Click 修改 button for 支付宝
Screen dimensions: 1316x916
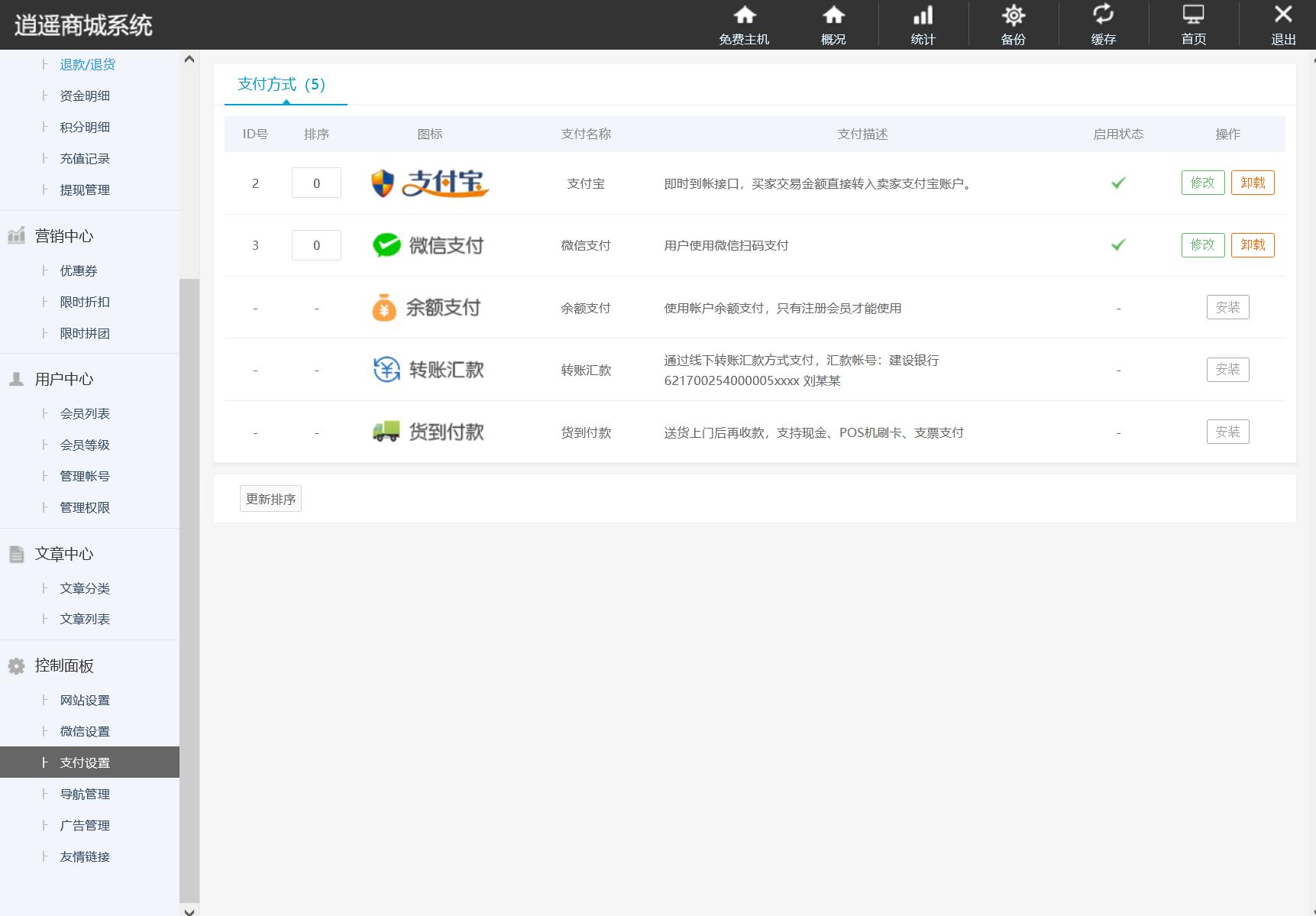1203,183
